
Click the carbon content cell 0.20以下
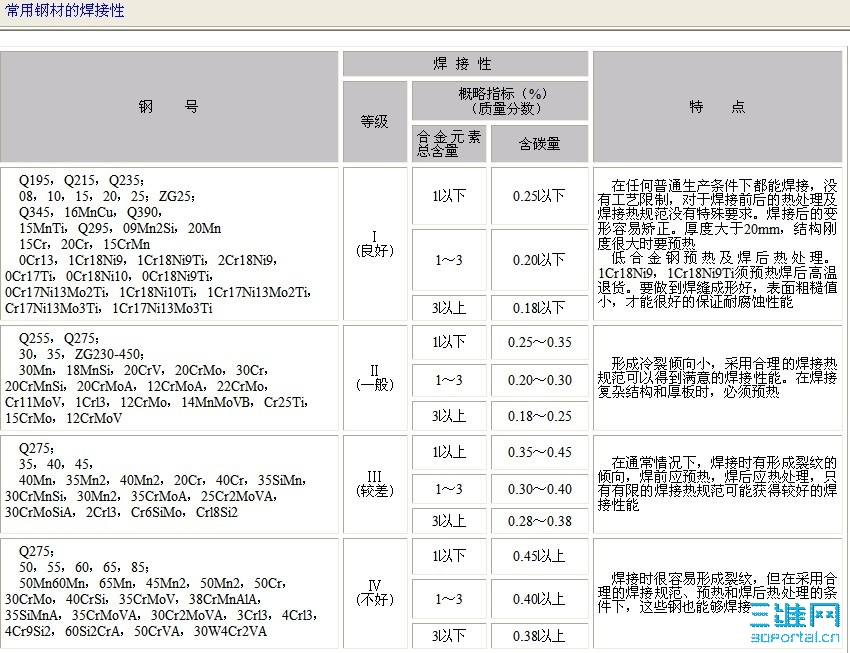pyautogui.click(x=539, y=260)
